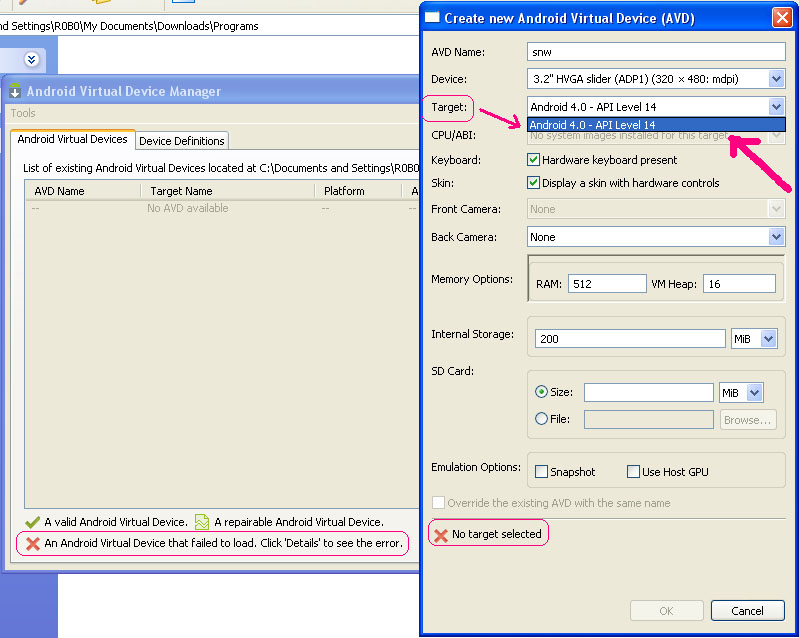Enable the Snapshot checkbox
Screen dimensions: 799x638
541,472
